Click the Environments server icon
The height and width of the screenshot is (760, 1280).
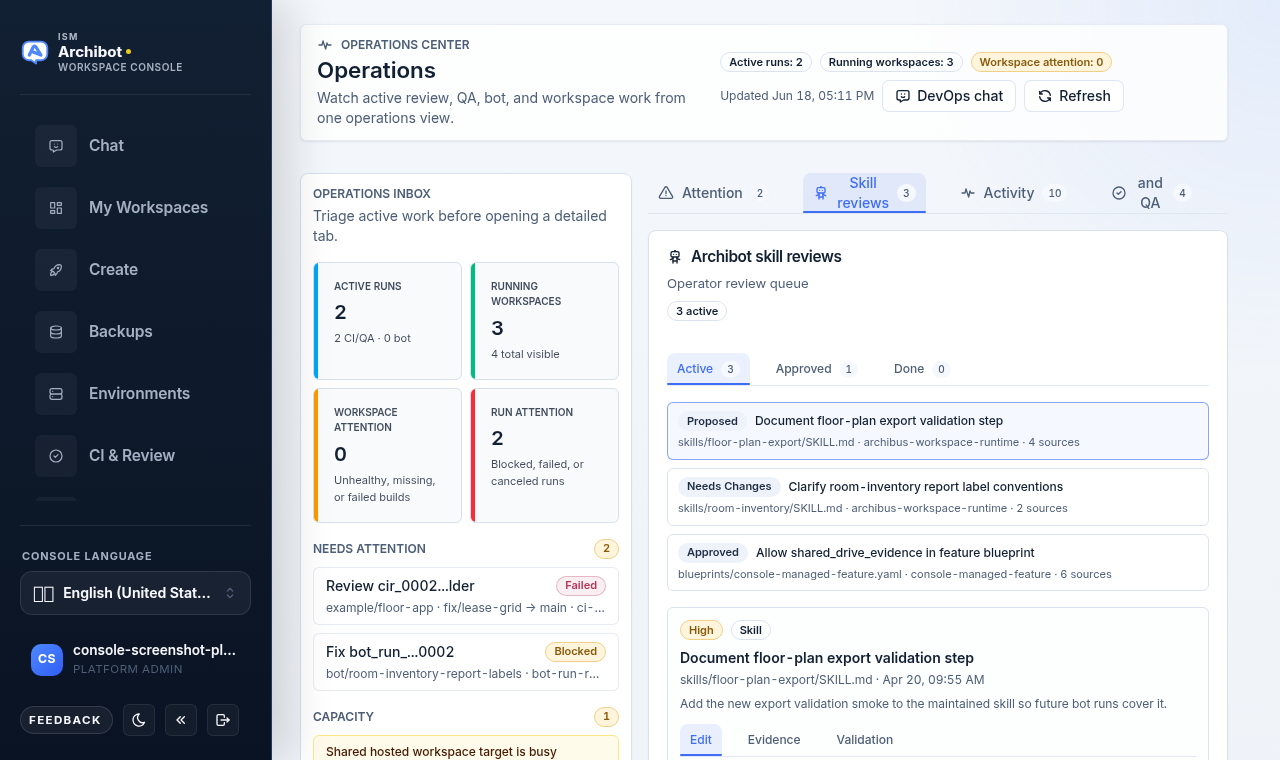pos(56,394)
